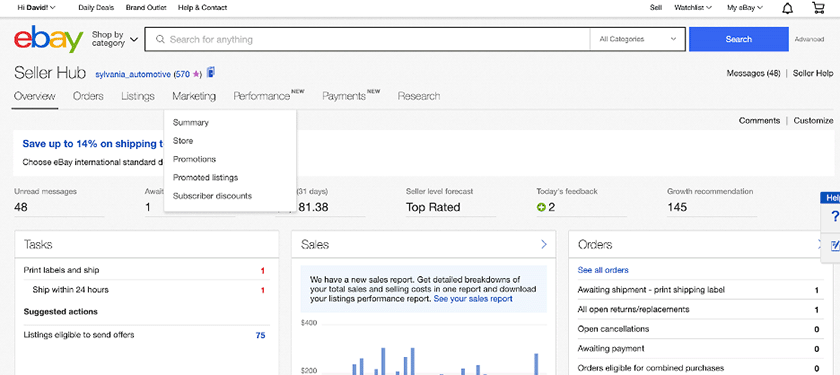Open the shopping cart icon

pos(818,8)
